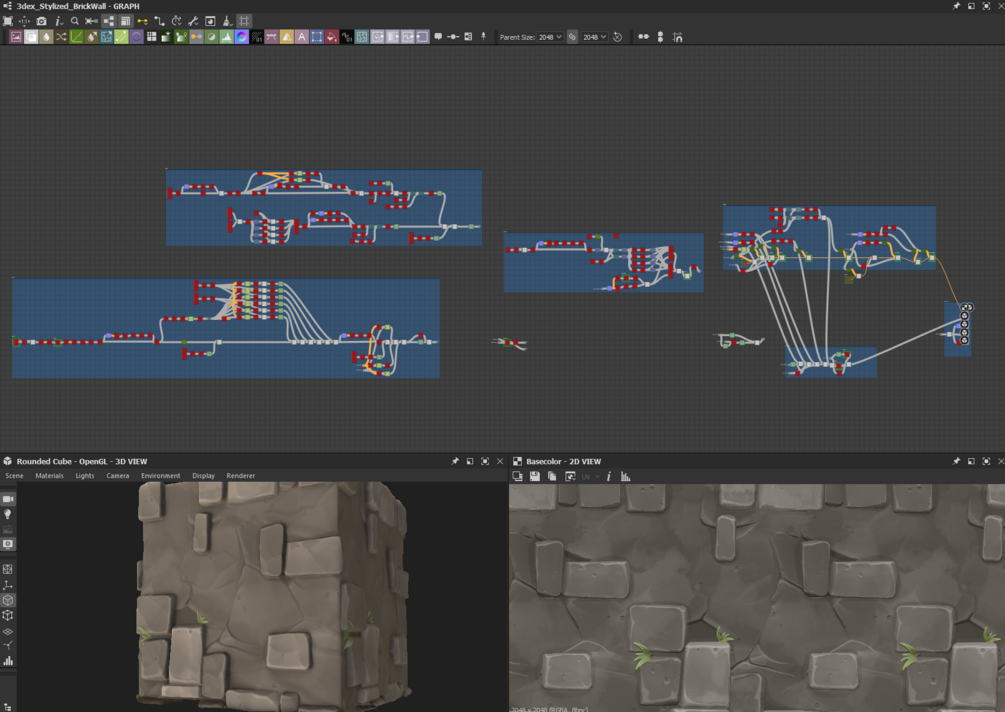1005x712 pixels.
Task: Add the tile grid node icon
Action: [151, 37]
